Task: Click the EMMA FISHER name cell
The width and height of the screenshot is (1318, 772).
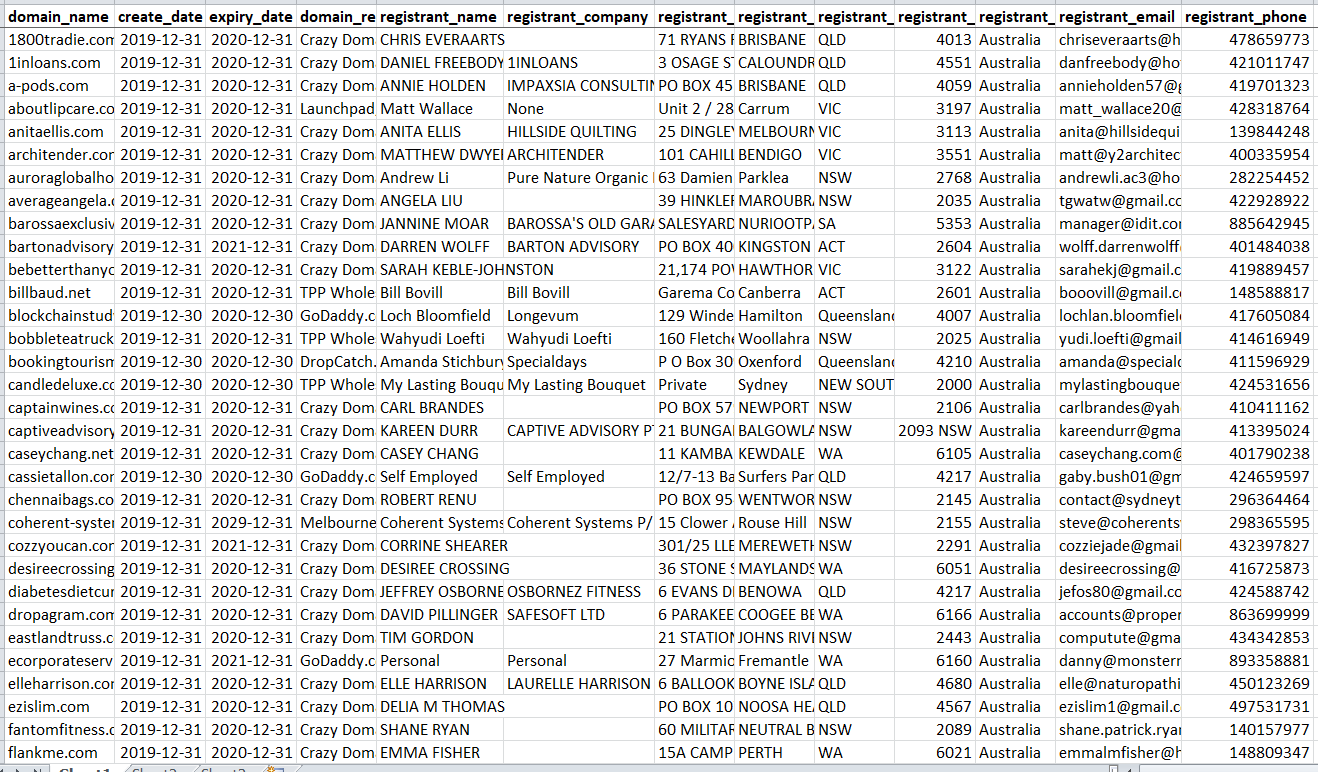Action: pos(440,753)
